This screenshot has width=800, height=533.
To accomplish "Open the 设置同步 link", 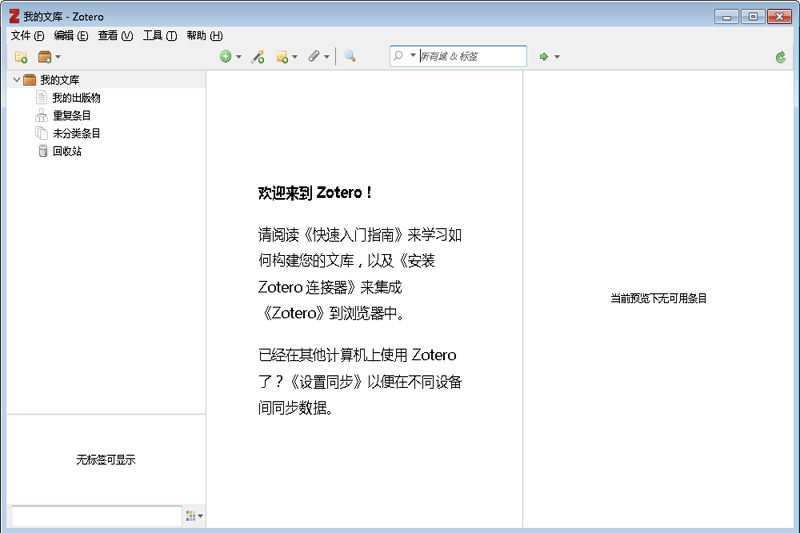I will coord(327,382).
